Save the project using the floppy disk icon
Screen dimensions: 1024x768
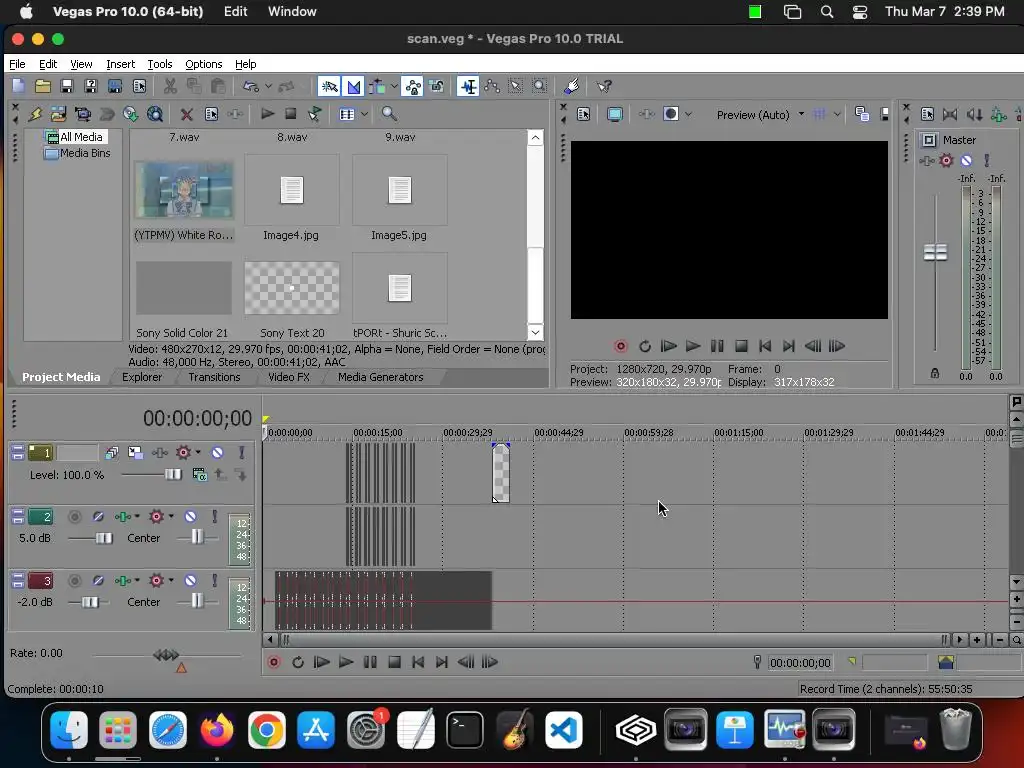click(66, 86)
